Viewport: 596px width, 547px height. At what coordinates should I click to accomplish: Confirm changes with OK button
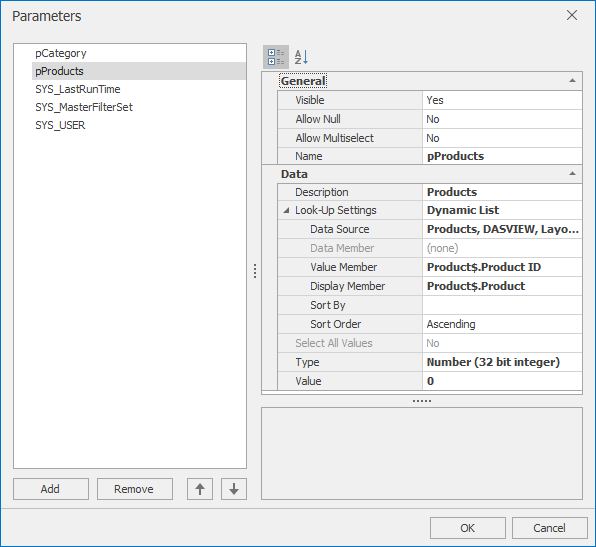[x=468, y=528]
